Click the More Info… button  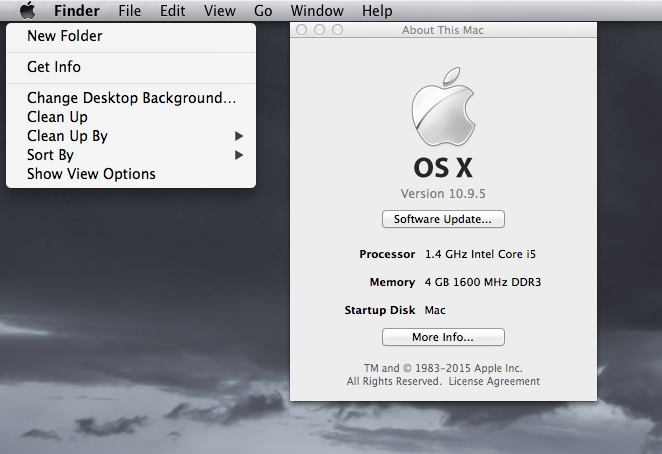(443, 337)
